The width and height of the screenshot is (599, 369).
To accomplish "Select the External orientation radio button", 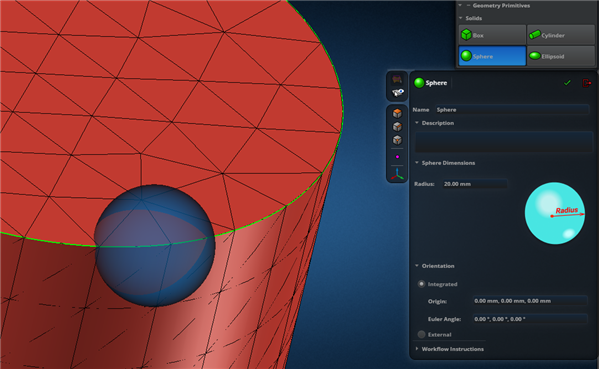I will coord(421,334).
